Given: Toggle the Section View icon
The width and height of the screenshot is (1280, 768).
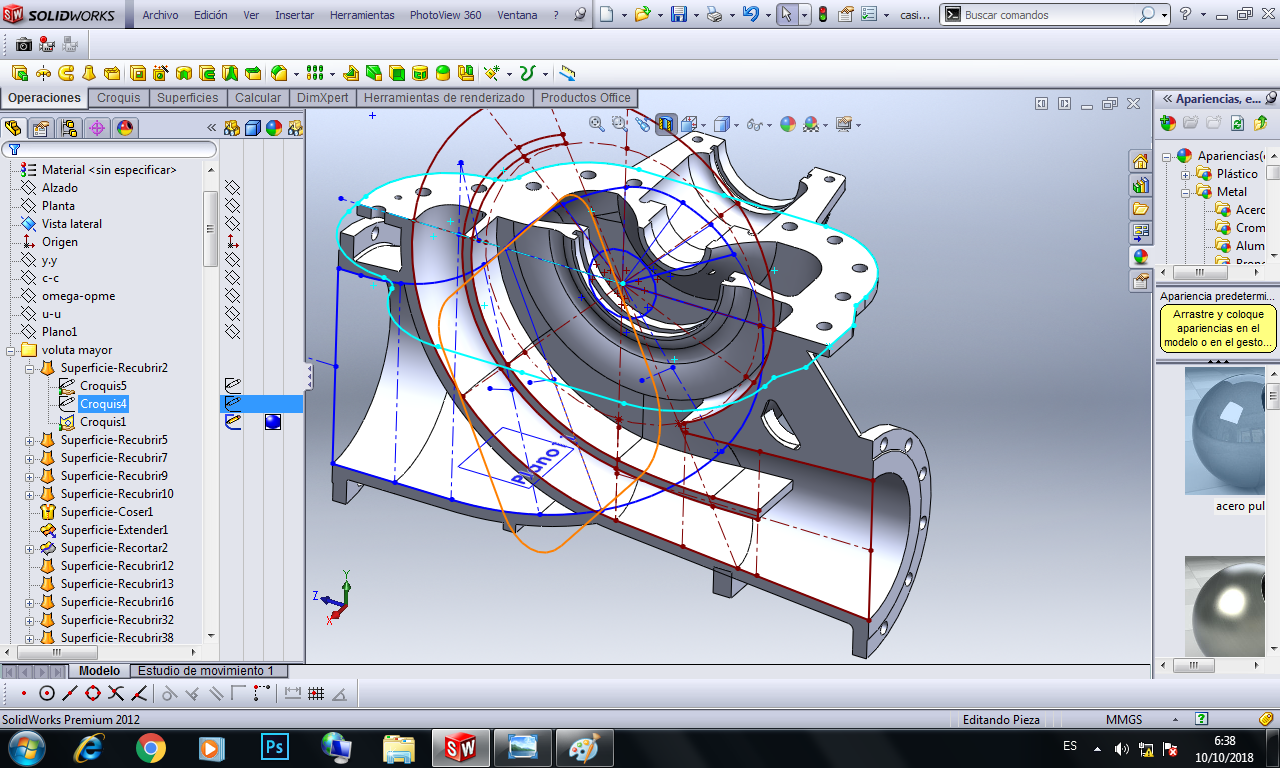Looking at the screenshot, I should [665, 124].
